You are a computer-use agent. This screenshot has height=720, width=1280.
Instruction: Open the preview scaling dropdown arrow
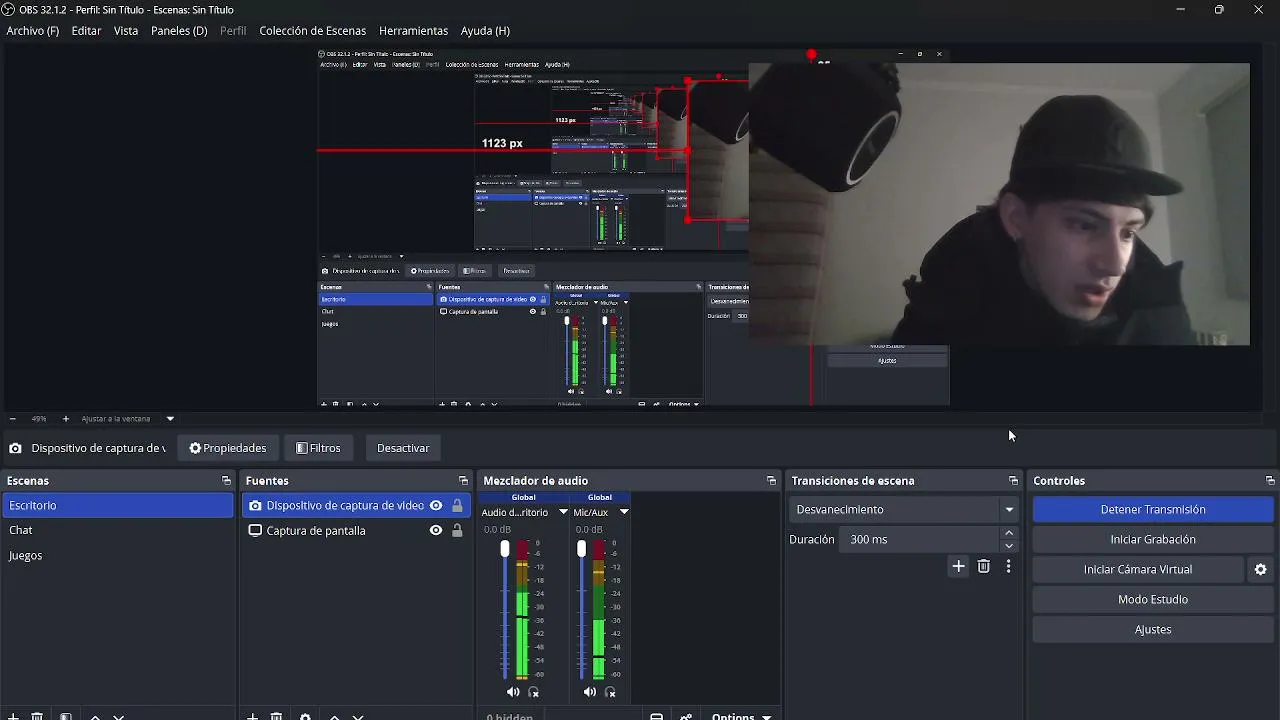point(170,419)
